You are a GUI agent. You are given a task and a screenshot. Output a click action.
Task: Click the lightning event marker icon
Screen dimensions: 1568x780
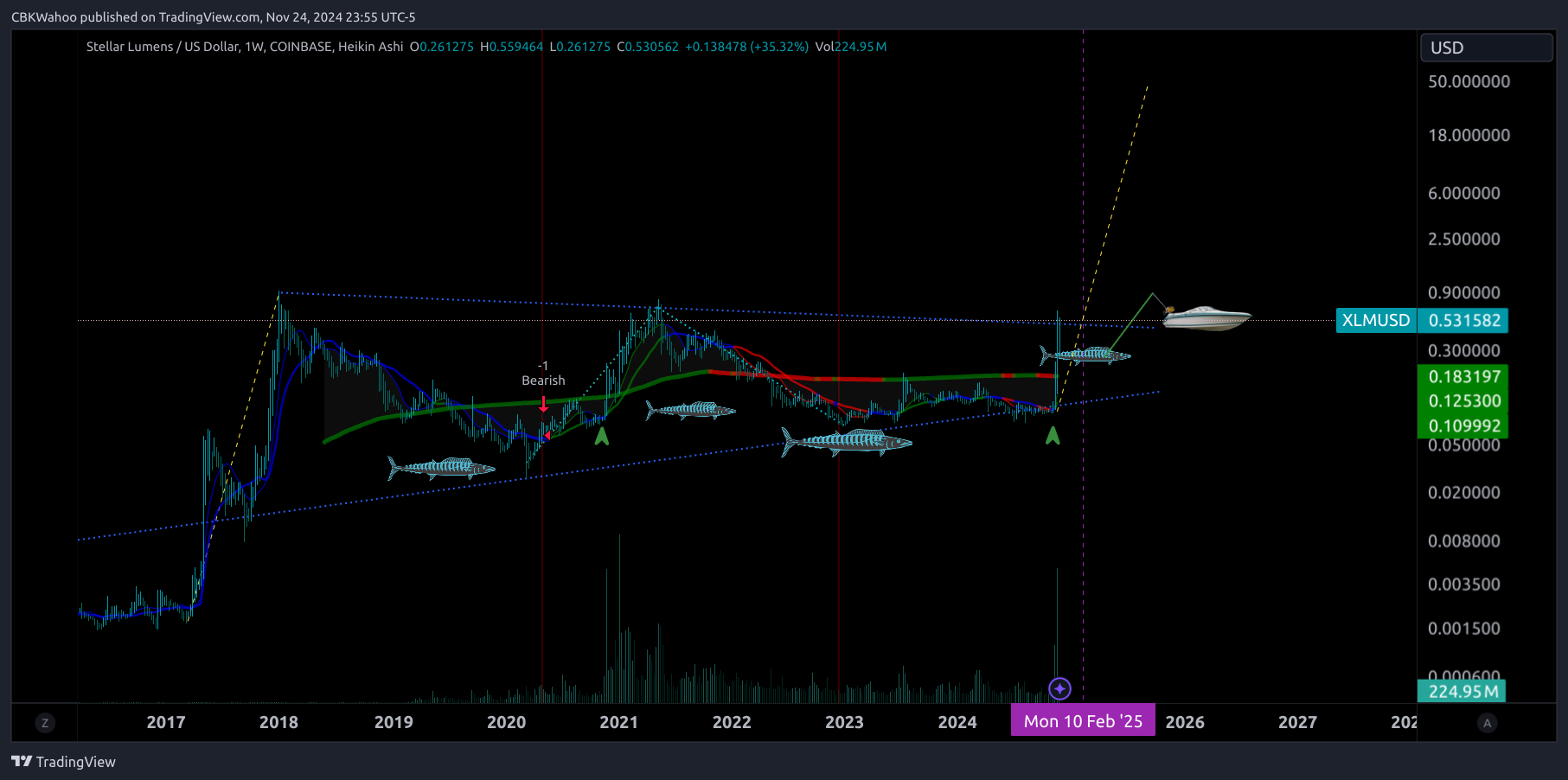[x=1059, y=689]
